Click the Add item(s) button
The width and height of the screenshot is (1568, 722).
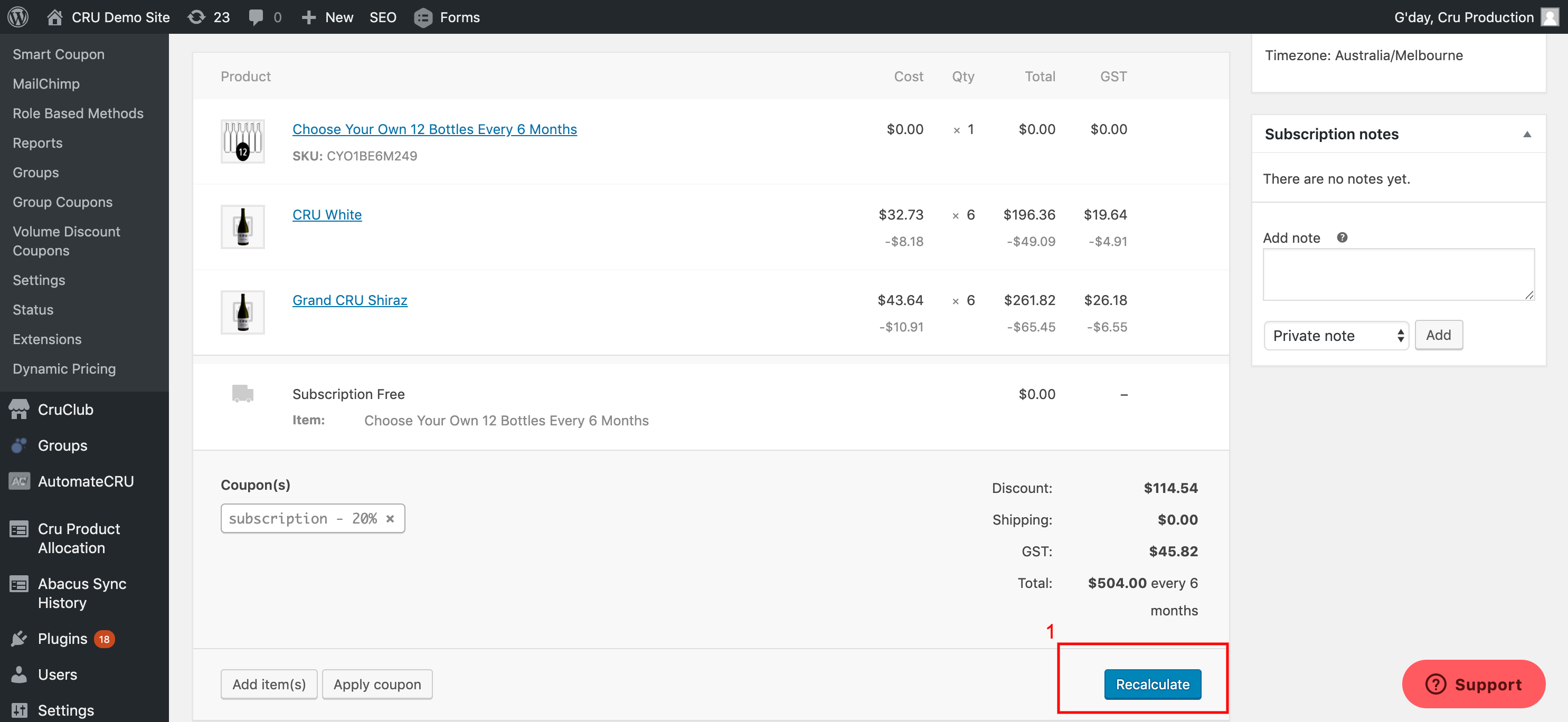click(269, 685)
